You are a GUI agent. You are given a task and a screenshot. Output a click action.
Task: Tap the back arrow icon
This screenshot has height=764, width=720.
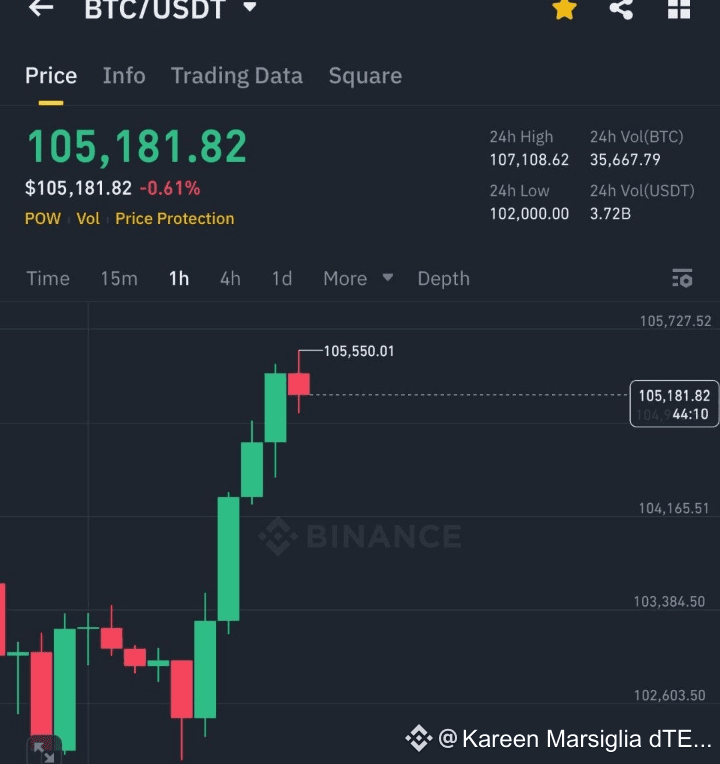tap(41, 7)
